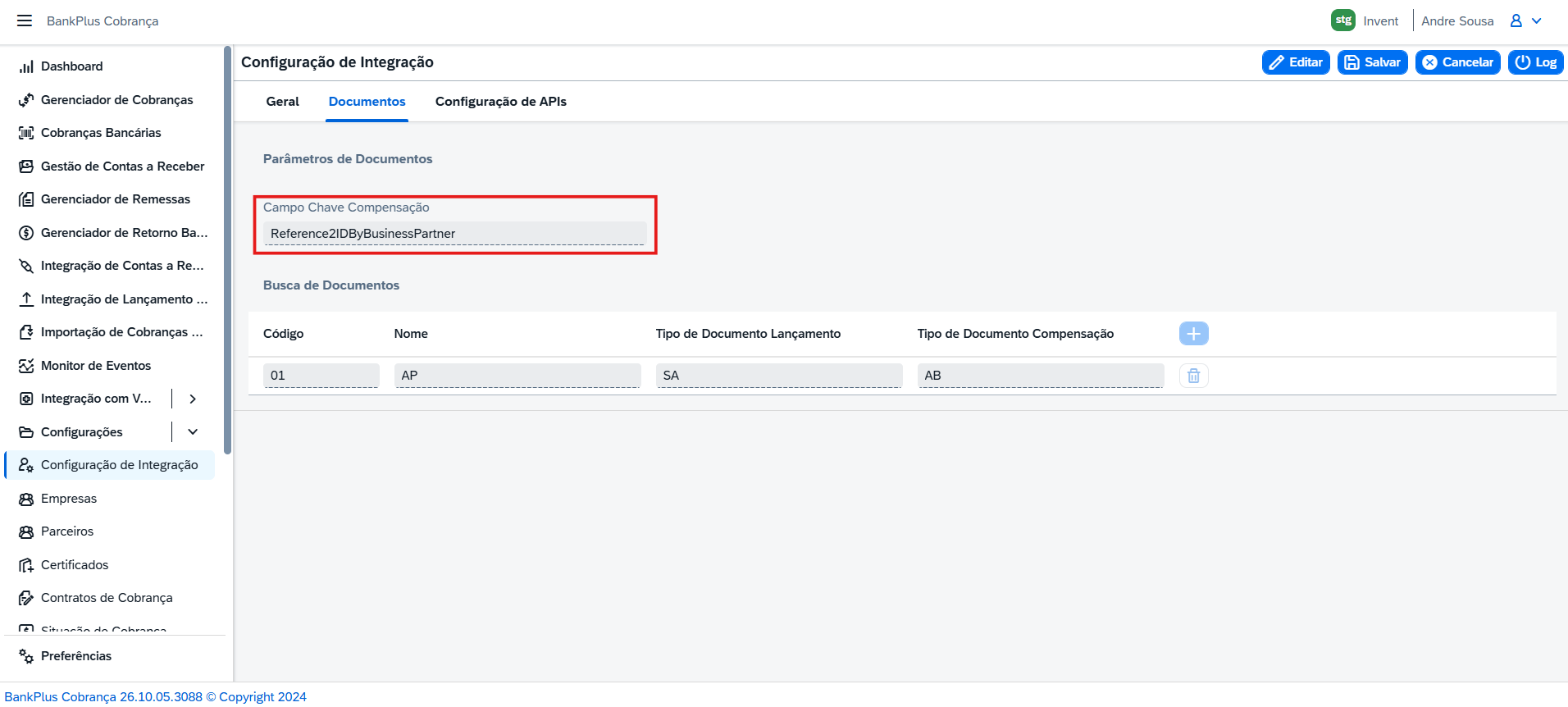Open Integração de Contas a Re... item
The height and width of the screenshot is (707, 1568).
point(110,266)
